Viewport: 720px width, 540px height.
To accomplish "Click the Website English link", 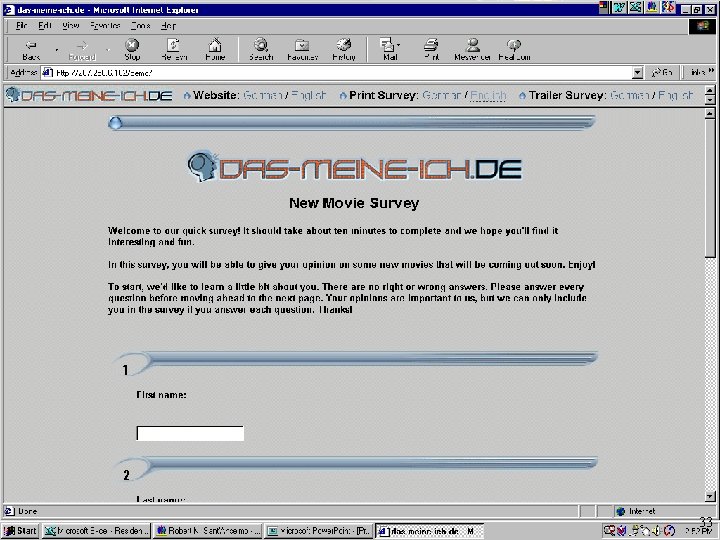I will click(x=309, y=96).
